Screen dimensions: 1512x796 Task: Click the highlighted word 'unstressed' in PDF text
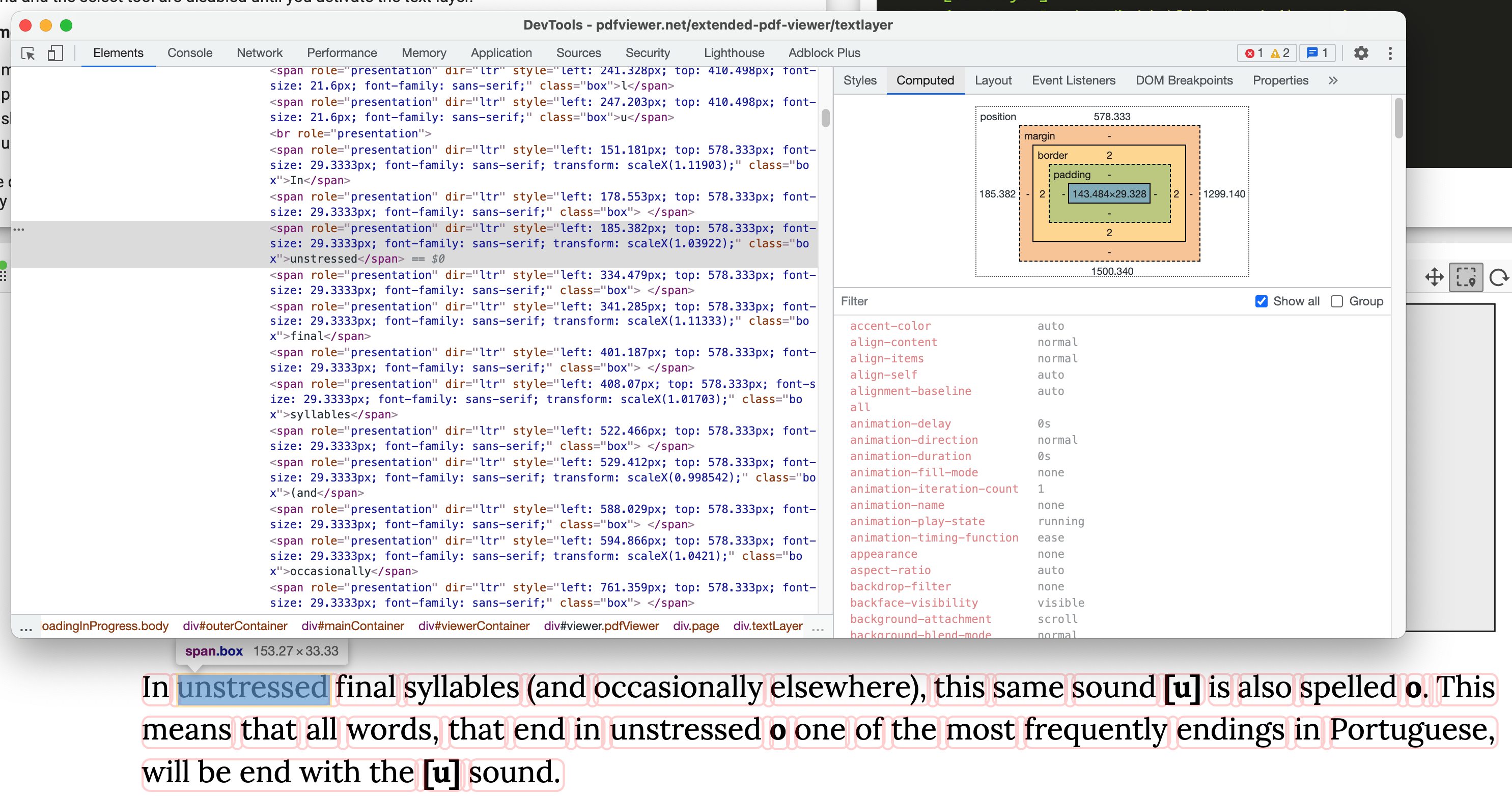[253, 688]
